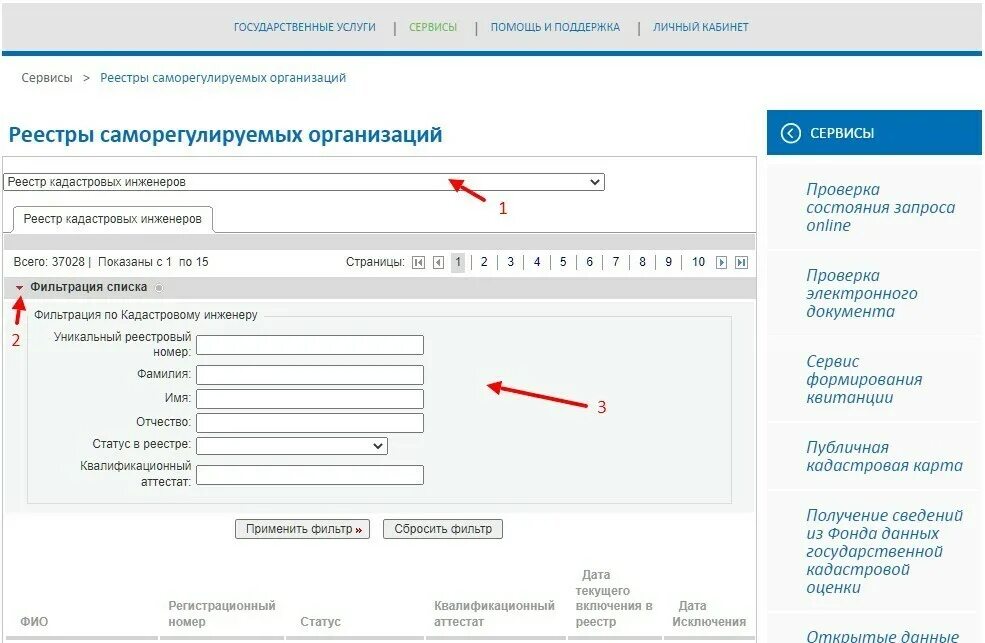The image size is (985, 643).
Task: Focus the Квалификационный аттестат input field
Action: tap(310, 475)
